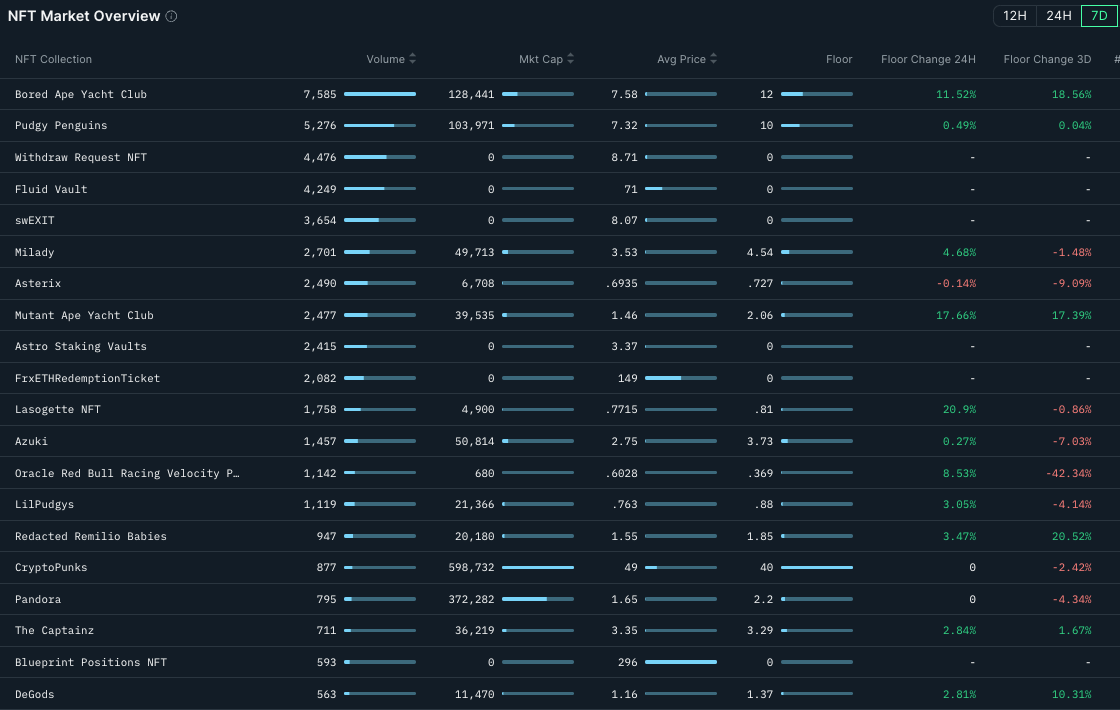Open Redacted Remilio Babies collection
This screenshot has width=1120, height=710.
pyautogui.click(x=91, y=536)
